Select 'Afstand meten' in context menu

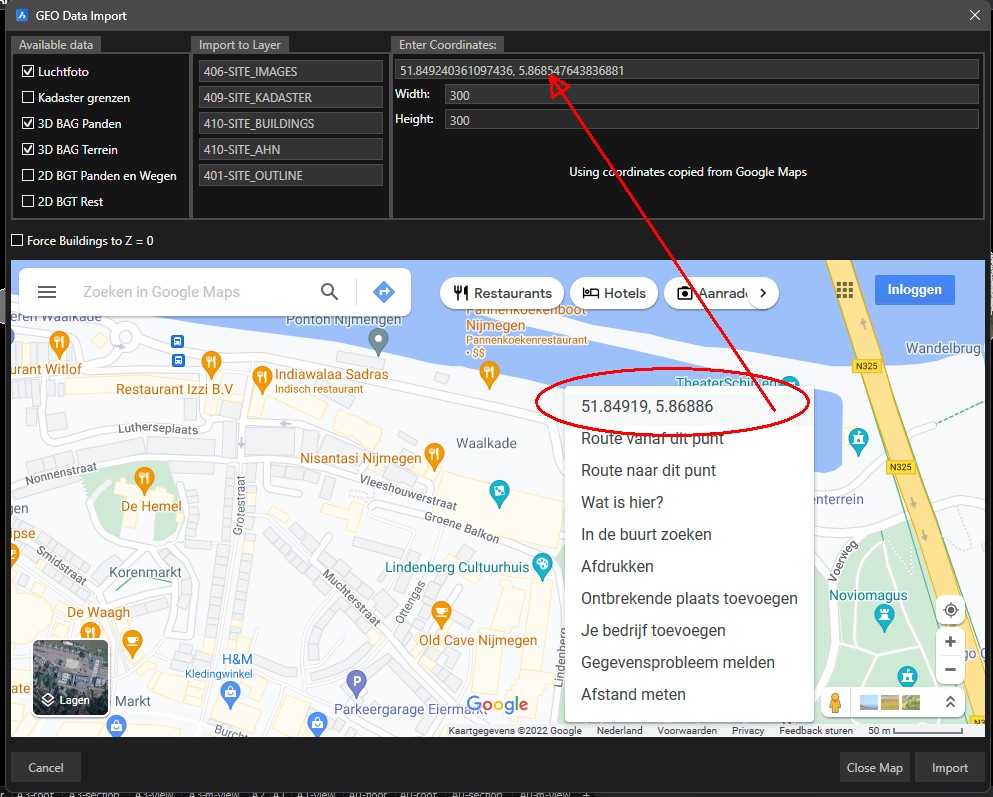[x=633, y=694]
